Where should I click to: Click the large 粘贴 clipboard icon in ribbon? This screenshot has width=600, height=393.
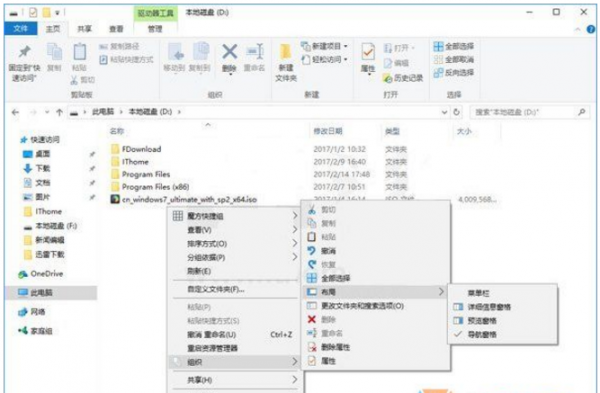[x=80, y=52]
